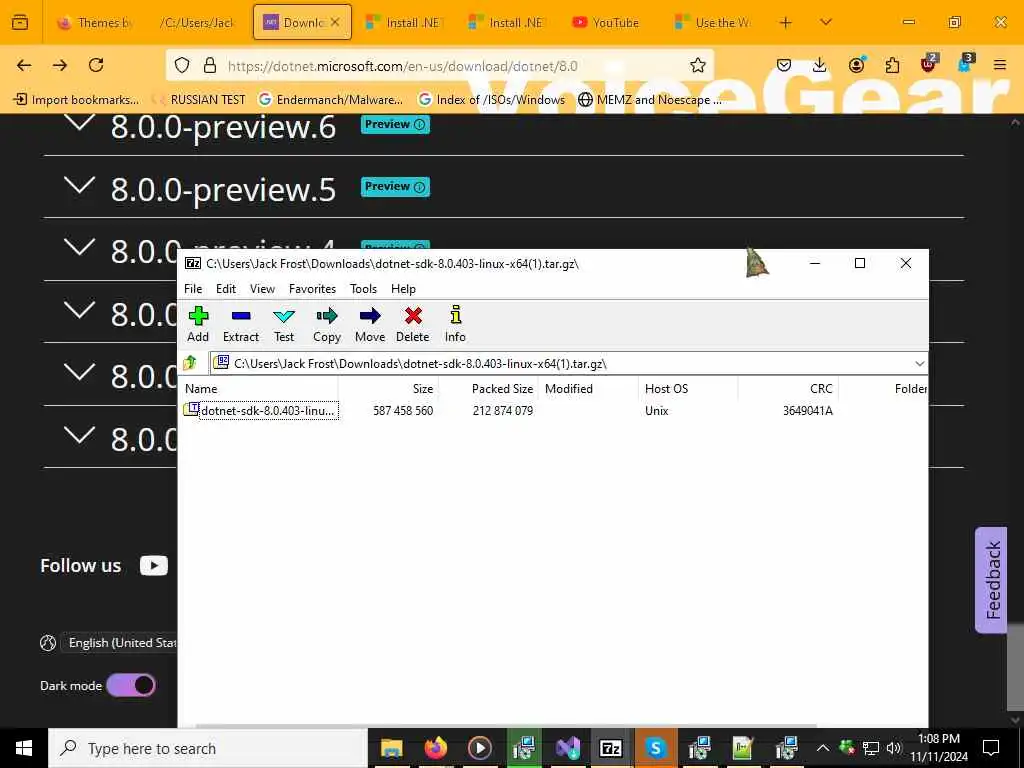Open the Feedback side tab
This screenshot has width=1024, height=768.
tap(991, 580)
